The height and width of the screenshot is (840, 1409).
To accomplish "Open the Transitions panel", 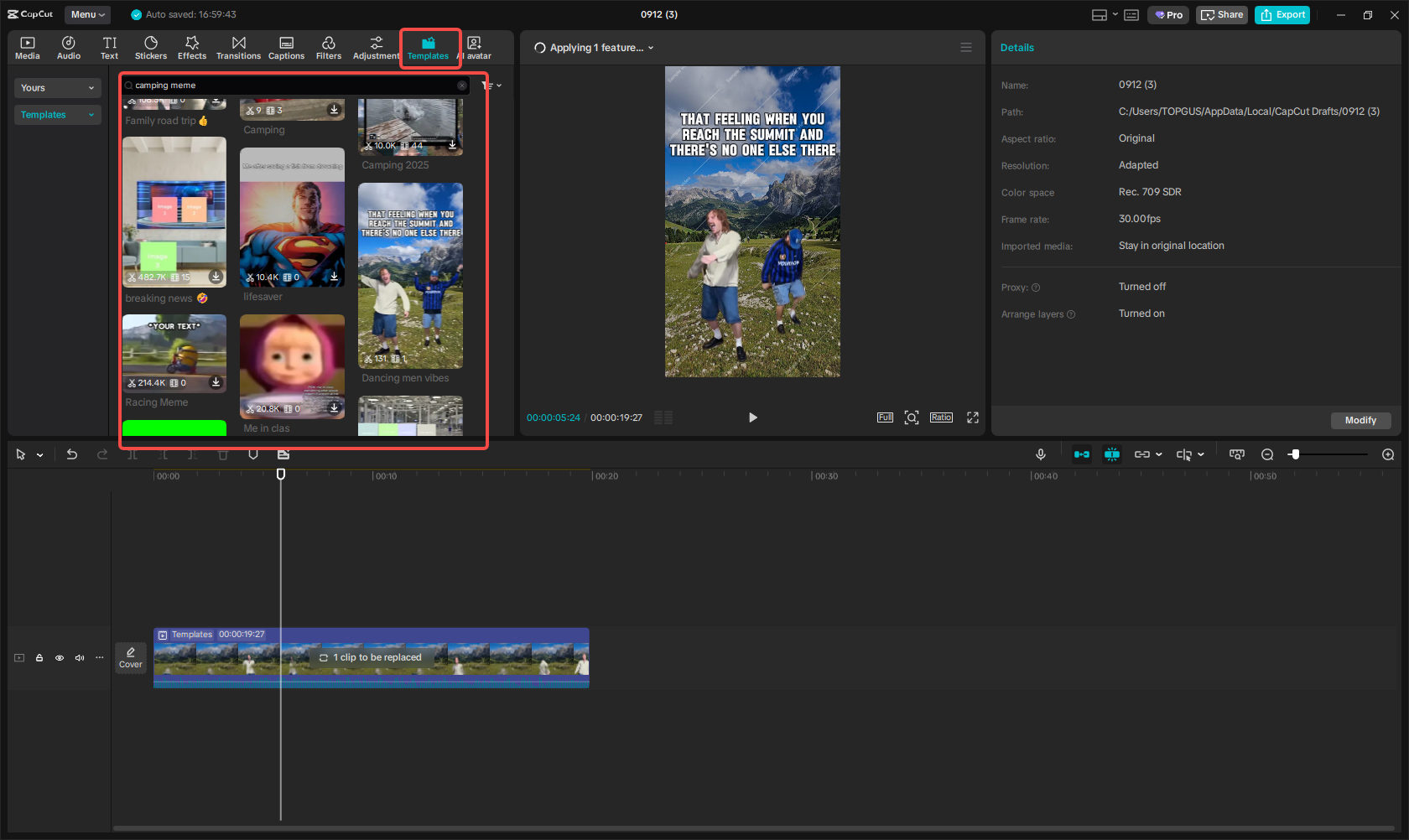I will click(x=238, y=47).
